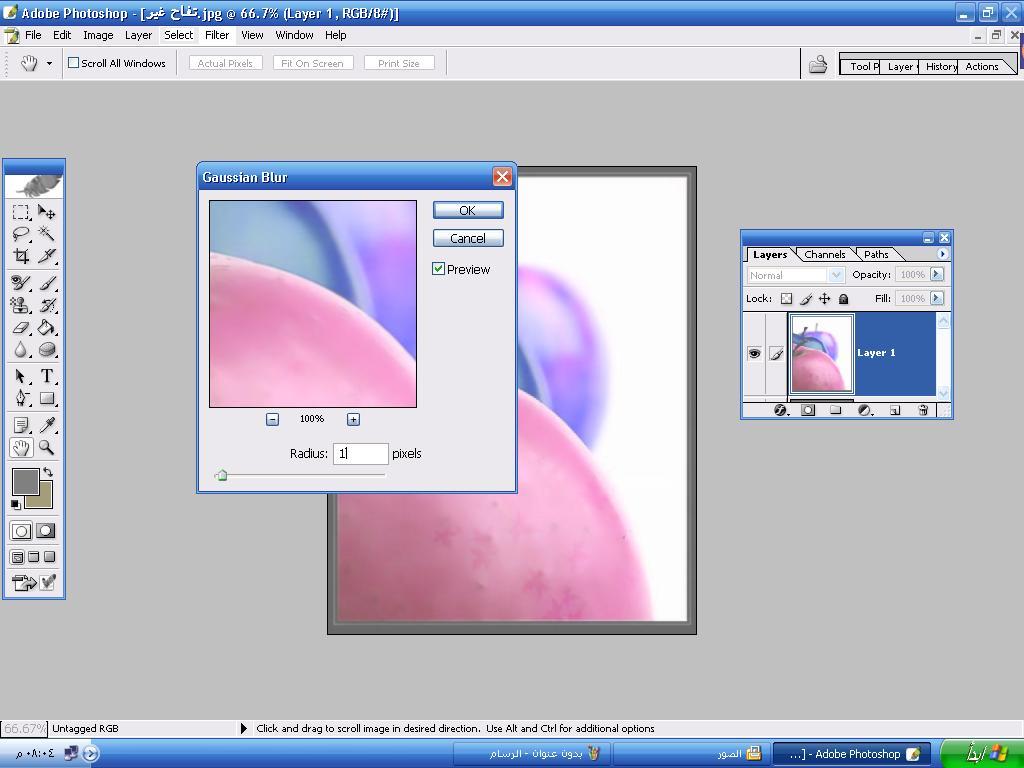Reset to default black and white colors

coord(16,504)
